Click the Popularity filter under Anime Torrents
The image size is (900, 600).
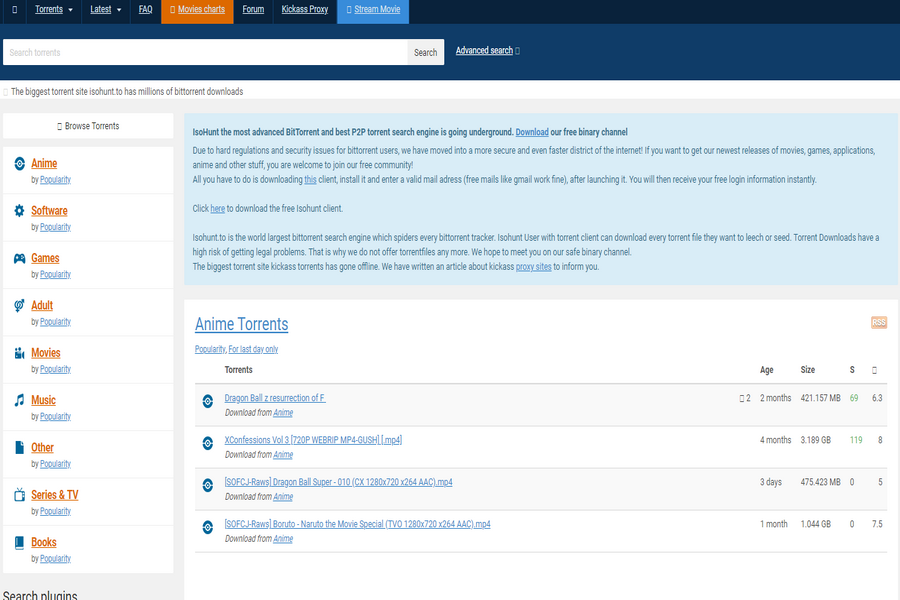tap(210, 349)
